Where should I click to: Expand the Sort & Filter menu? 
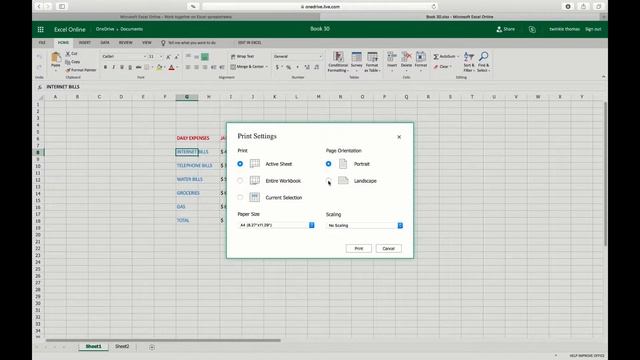(469, 62)
